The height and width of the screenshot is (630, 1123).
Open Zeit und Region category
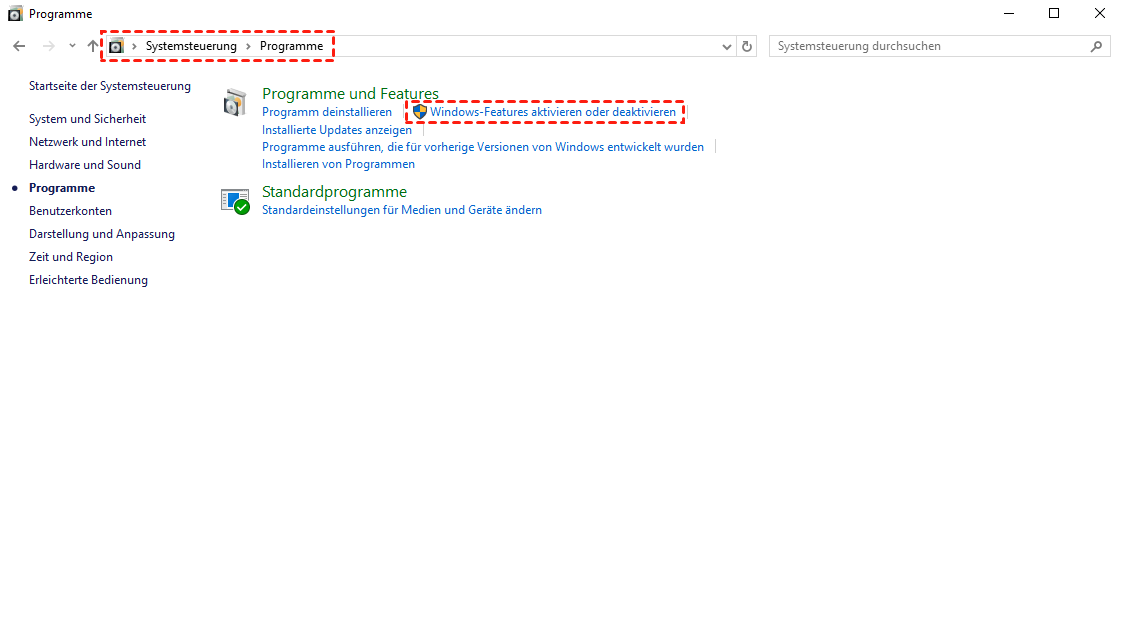pos(71,257)
